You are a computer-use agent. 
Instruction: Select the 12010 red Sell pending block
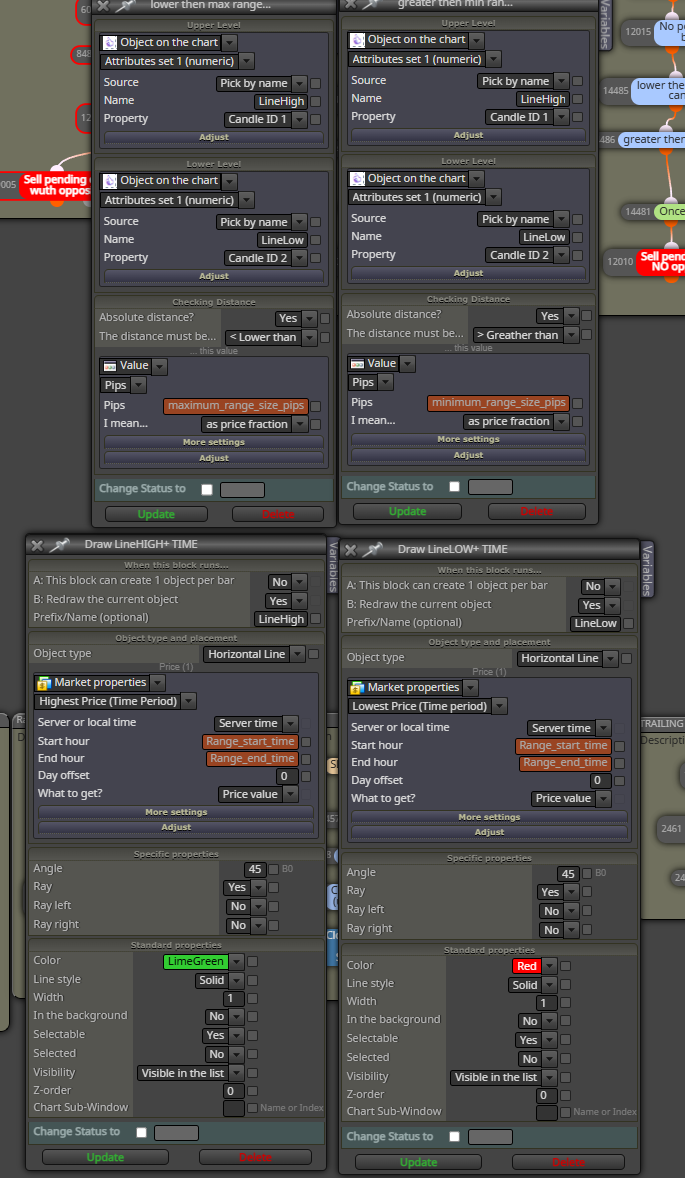point(661,262)
